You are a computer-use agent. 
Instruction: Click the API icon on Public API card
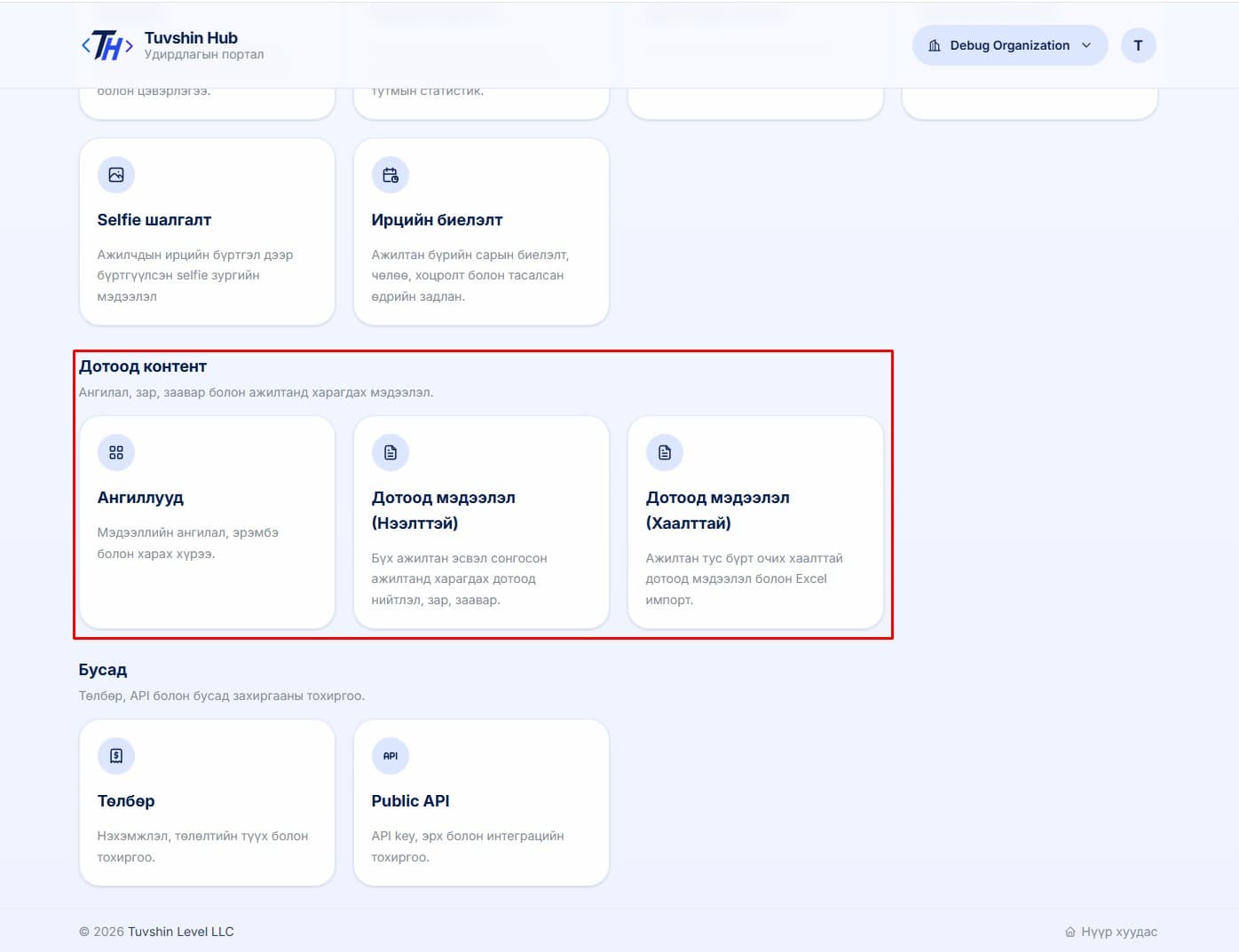tap(391, 756)
